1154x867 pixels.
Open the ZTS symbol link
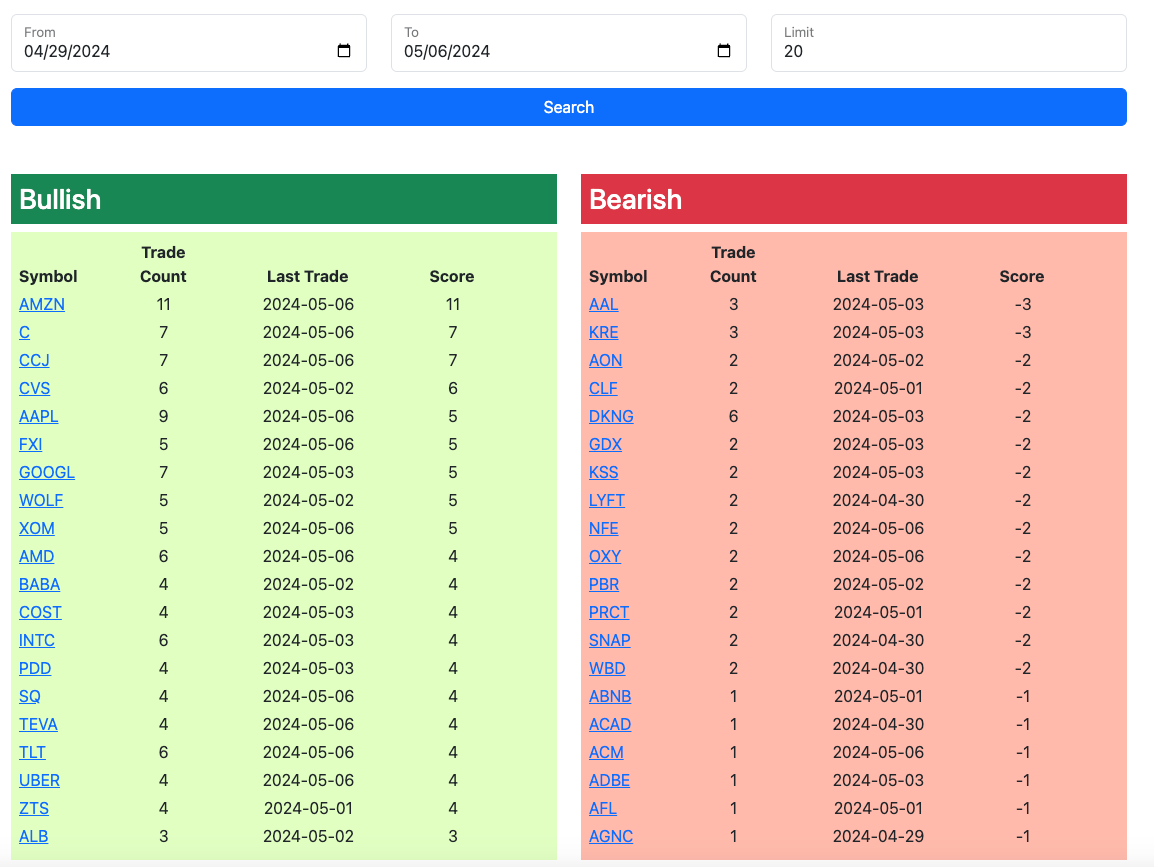pyautogui.click(x=34, y=808)
